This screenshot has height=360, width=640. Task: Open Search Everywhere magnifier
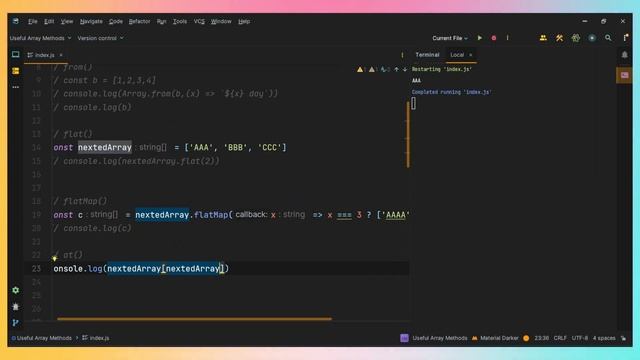tap(608, 38)
